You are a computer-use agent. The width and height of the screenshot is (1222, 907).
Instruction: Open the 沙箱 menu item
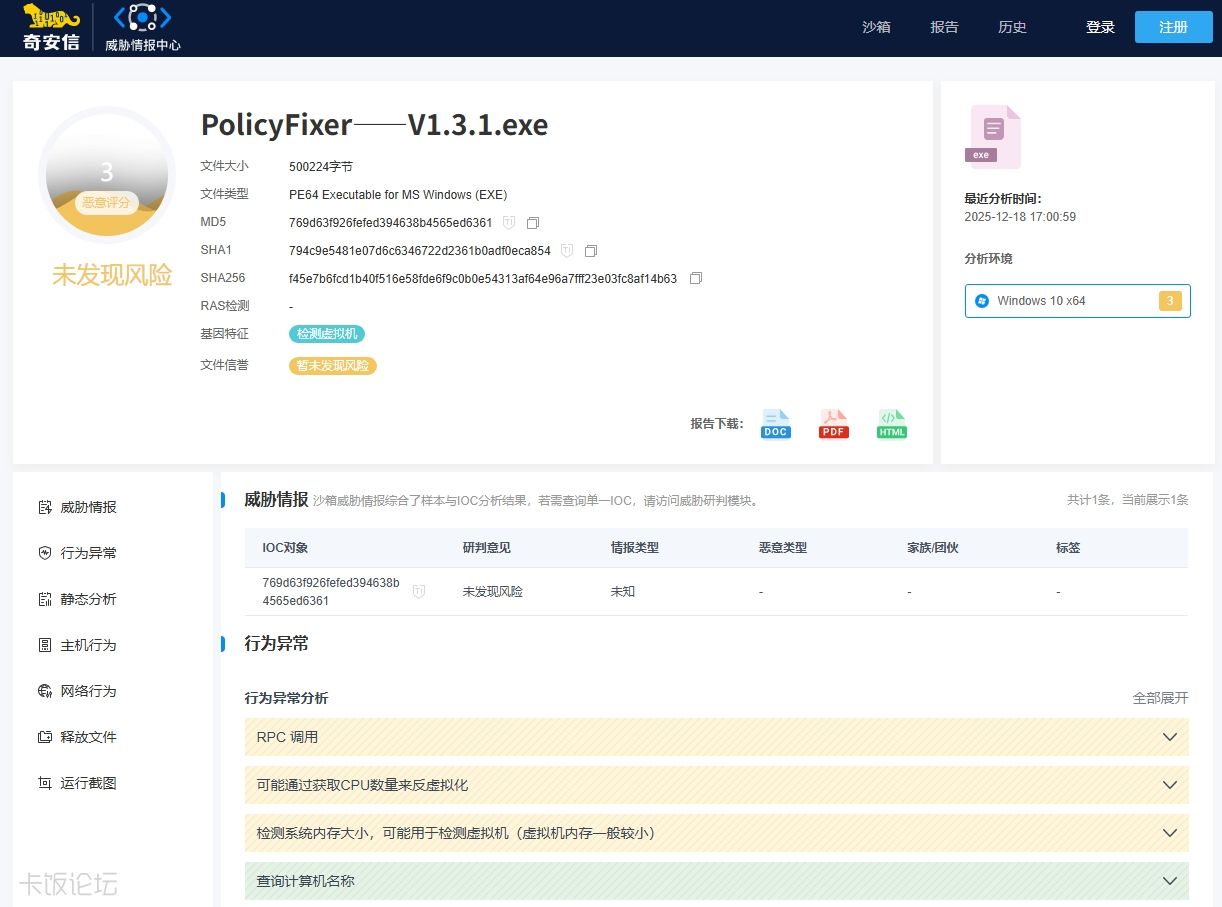pos(877,27)
